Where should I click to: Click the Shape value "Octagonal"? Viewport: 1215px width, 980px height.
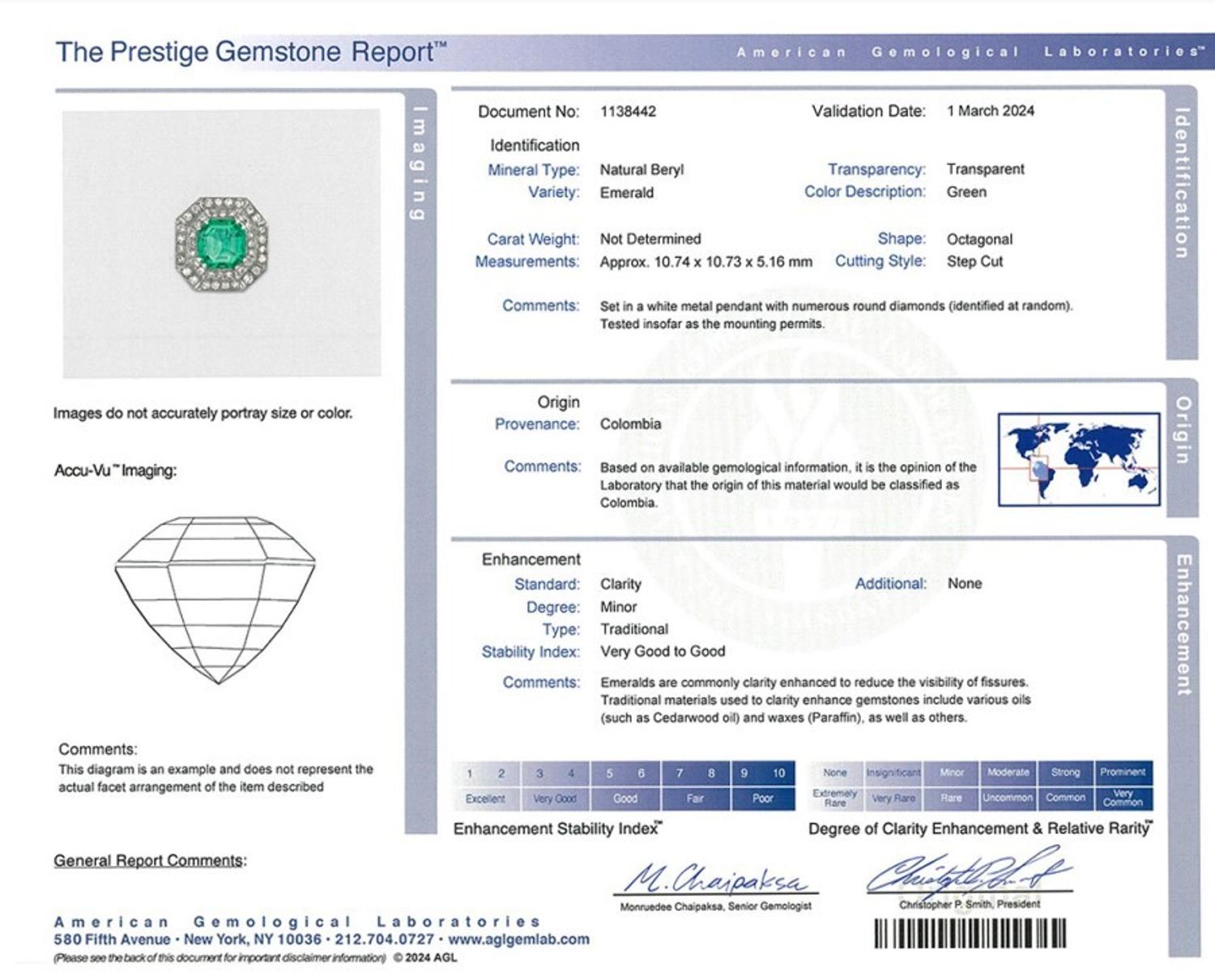tap(979, 240)
